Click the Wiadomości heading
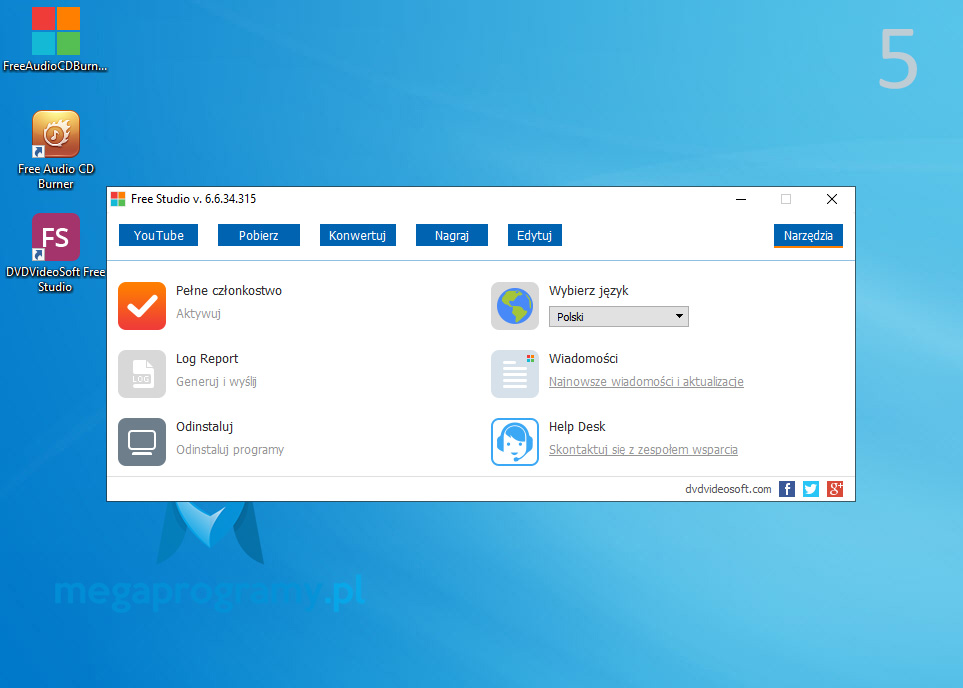 [583, 359]
